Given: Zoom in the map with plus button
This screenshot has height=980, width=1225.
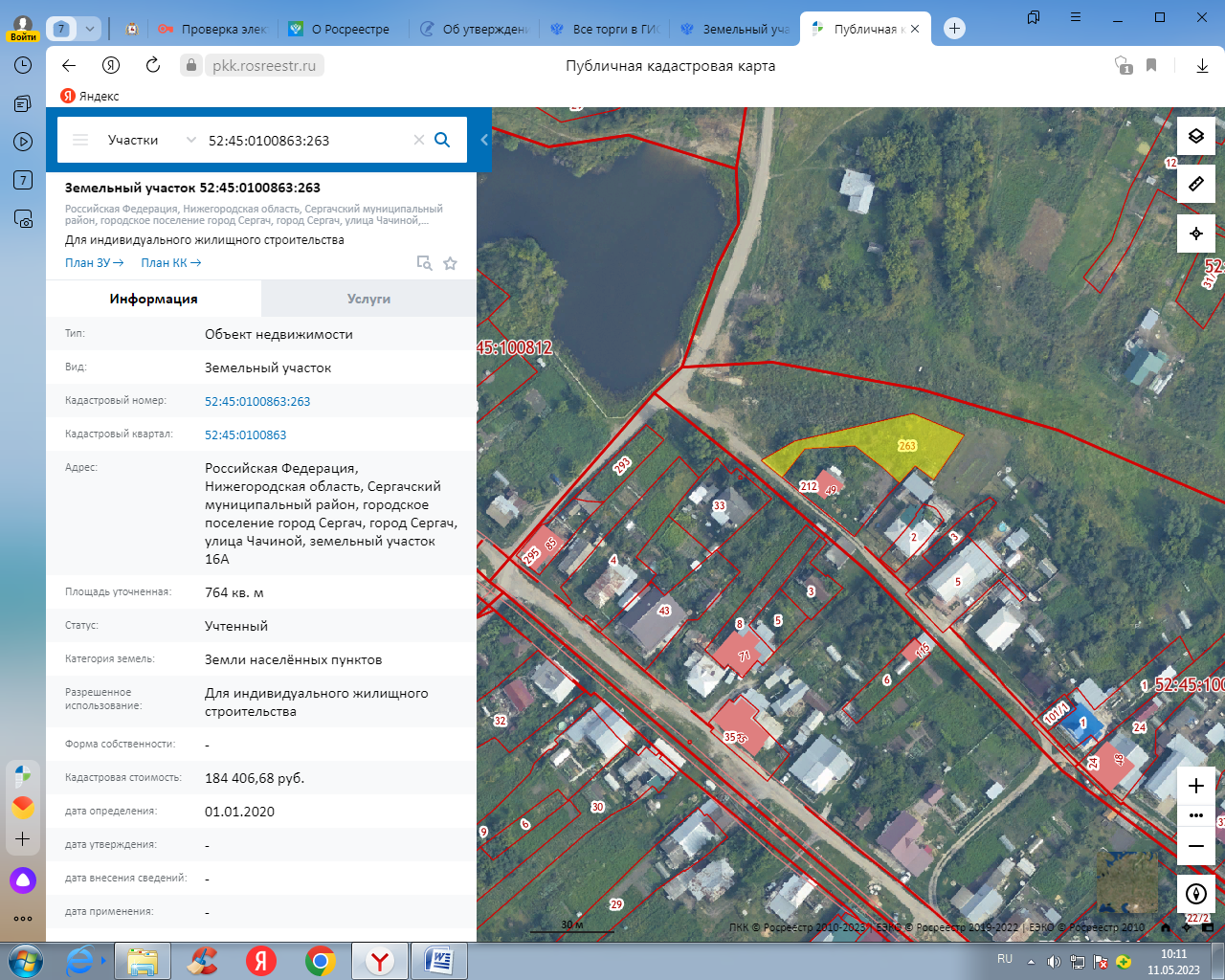Looking at the screenshot, I should point(1195,786).
